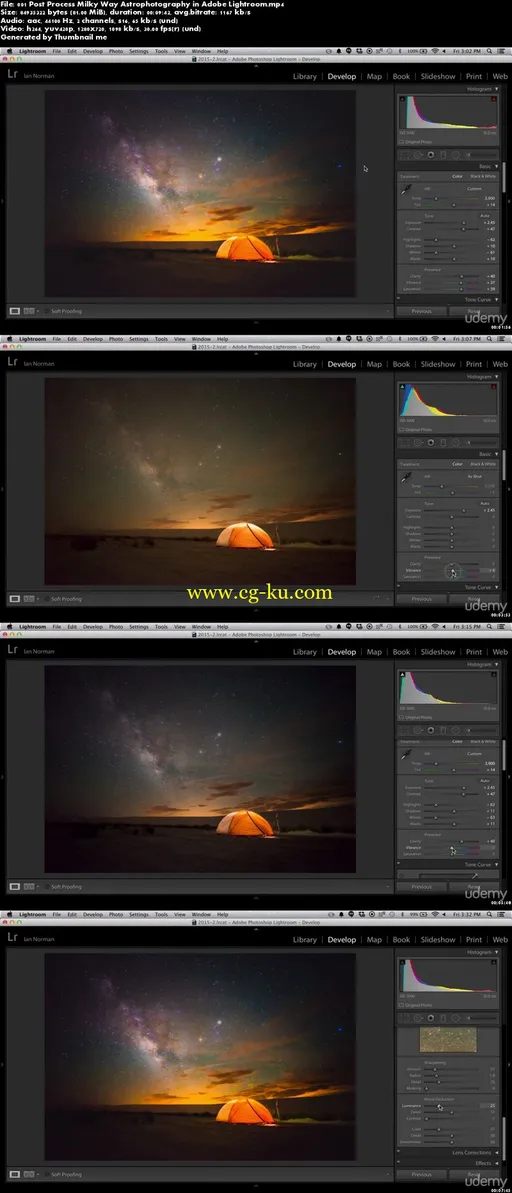This screenshot has height=1193, width=512.
Task: Click the Wi-Fi status icon, 3:15 PM frame
Action: (x=434, y=626)
